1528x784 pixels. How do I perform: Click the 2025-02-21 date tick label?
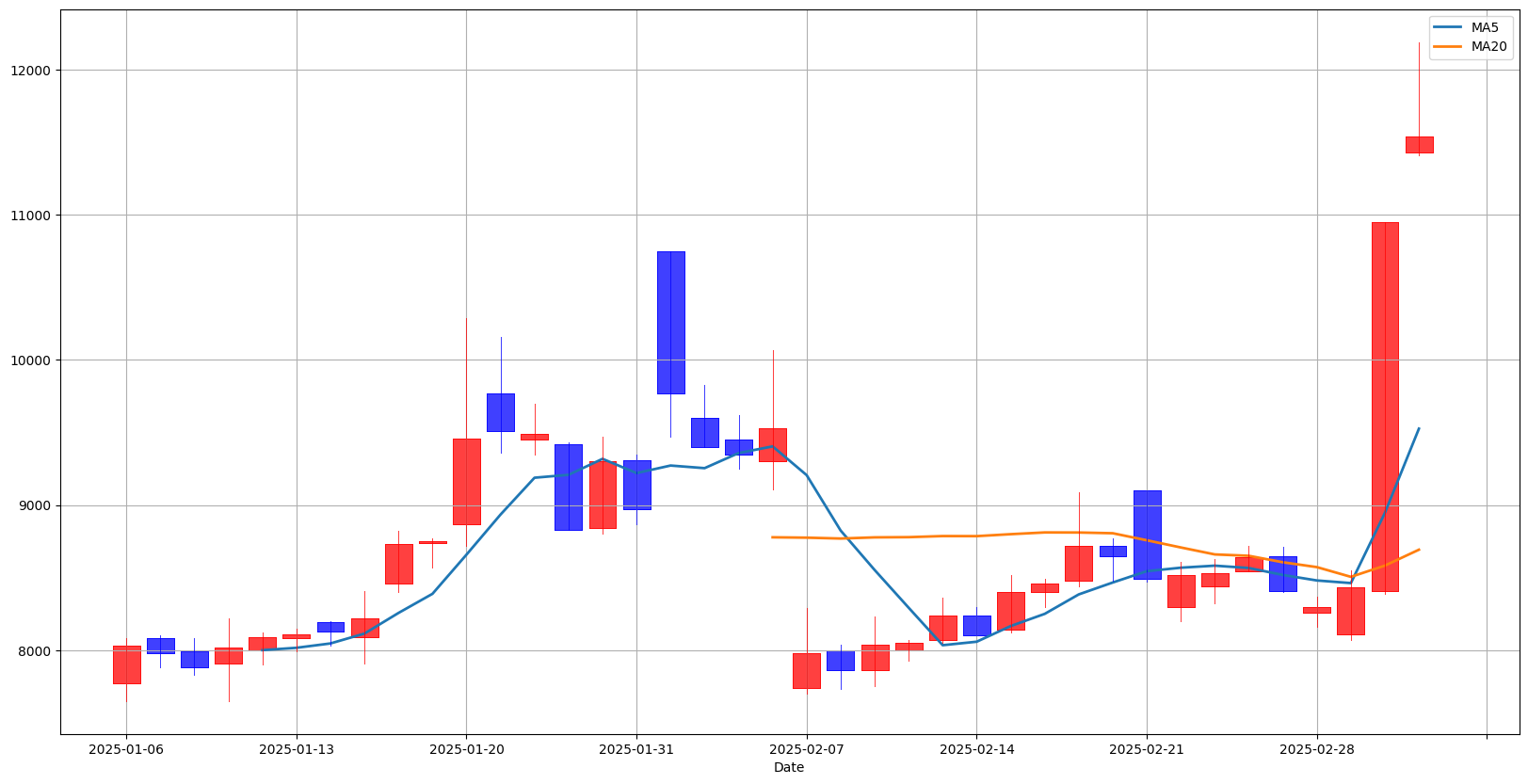(x=1147, y=749)
